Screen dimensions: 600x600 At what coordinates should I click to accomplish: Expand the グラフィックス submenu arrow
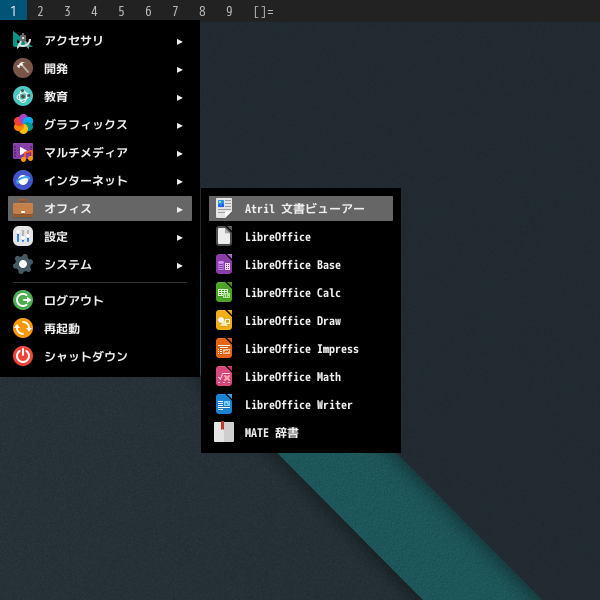(x=179, y=126)
